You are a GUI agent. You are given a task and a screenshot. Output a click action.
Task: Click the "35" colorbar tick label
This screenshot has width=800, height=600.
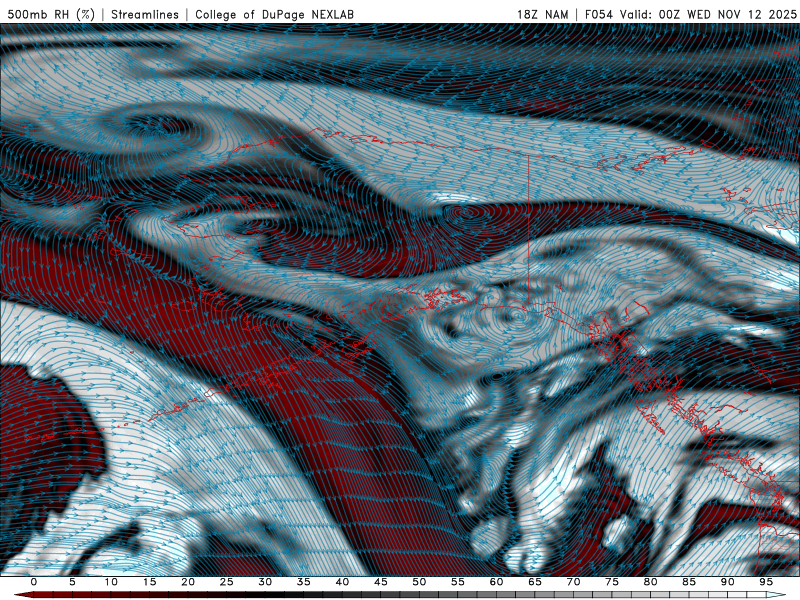click(x=304, y=582)
